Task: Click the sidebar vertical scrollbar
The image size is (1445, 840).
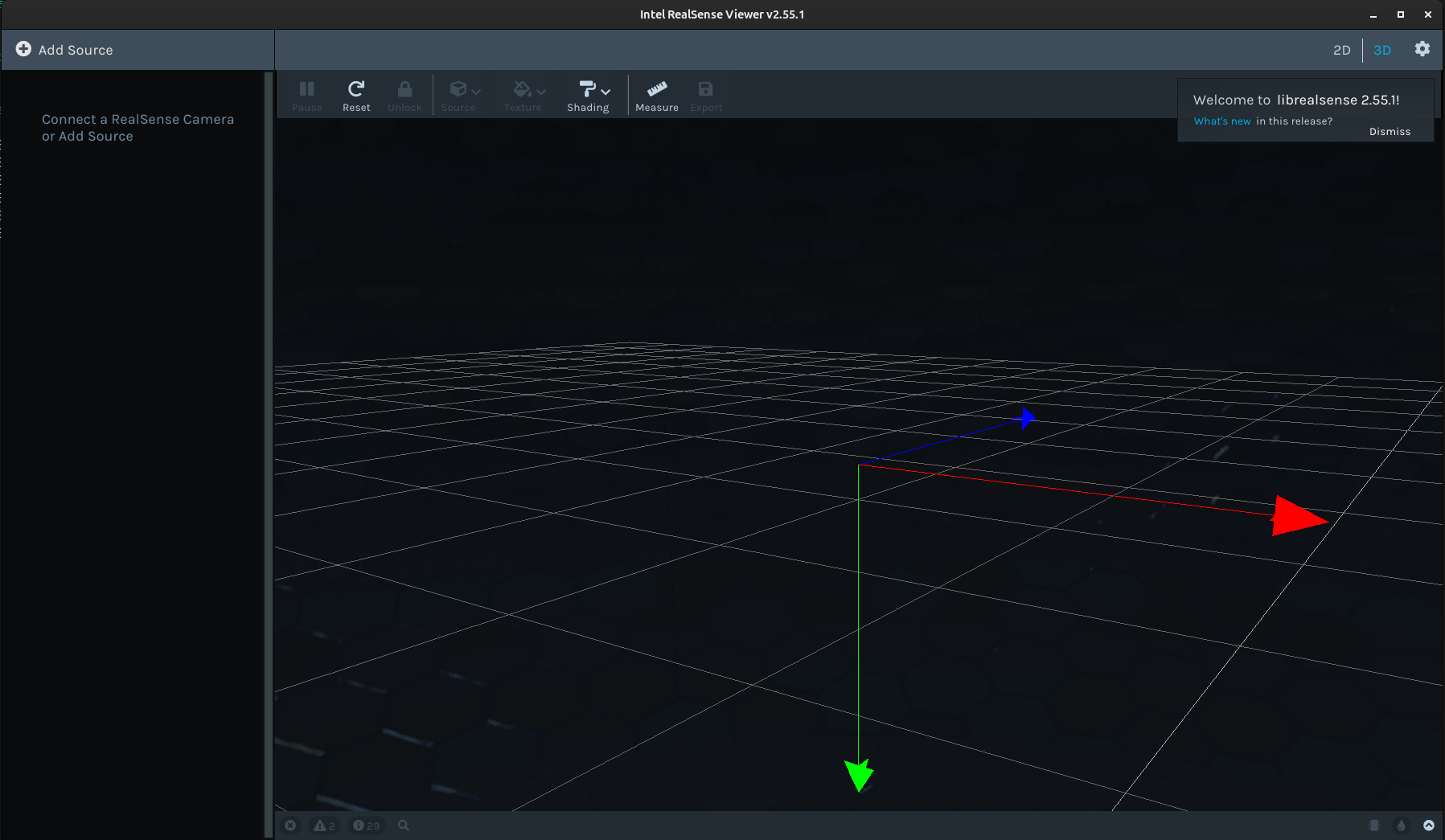Action: [269, 454]
